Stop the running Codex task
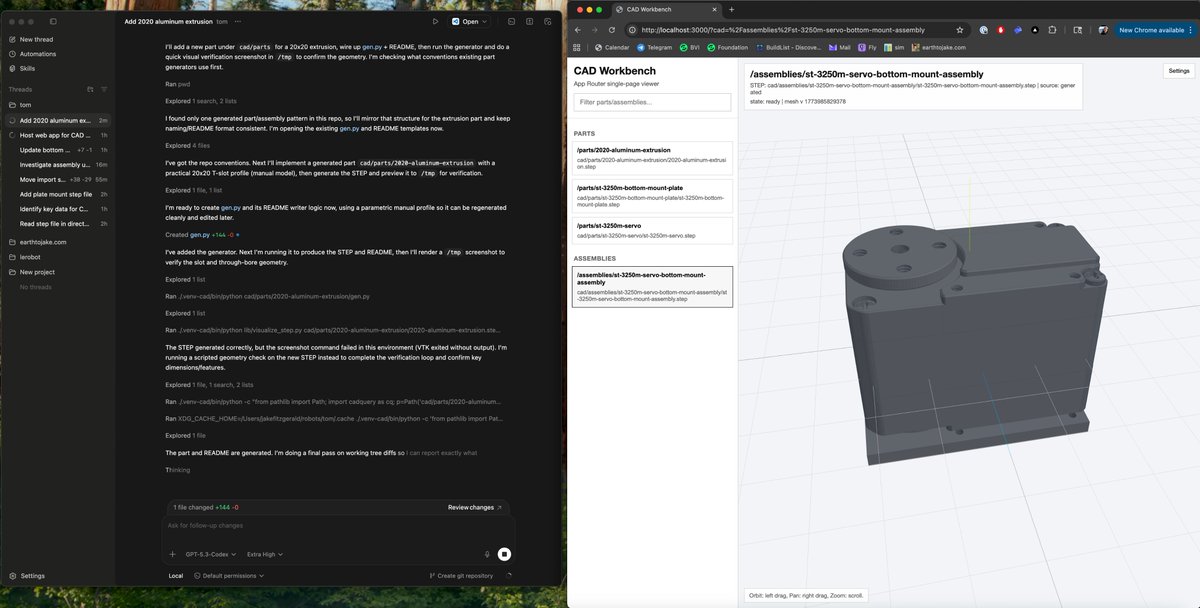 504,554
